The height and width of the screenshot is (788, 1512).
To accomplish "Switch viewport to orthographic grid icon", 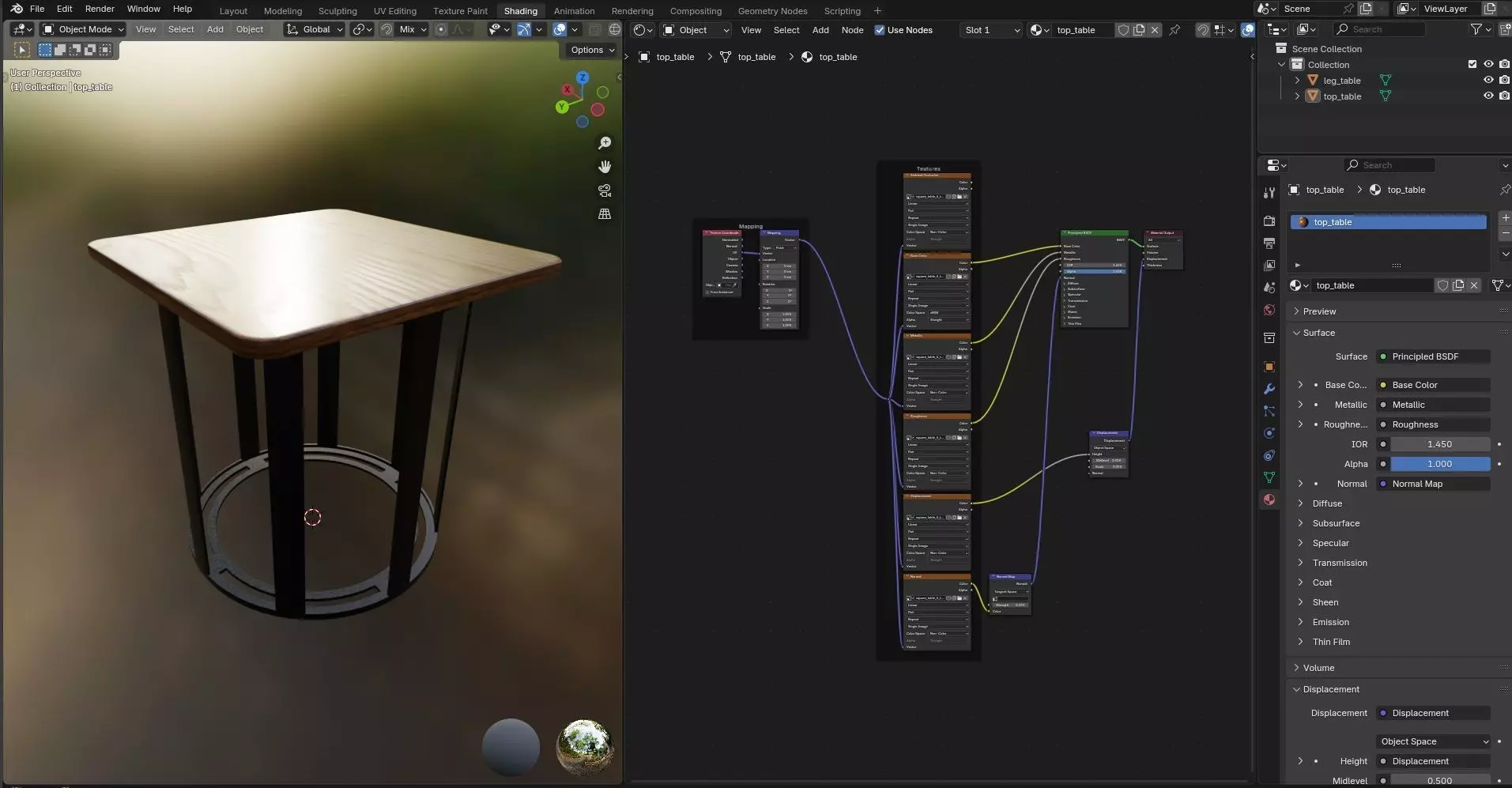I will click(605, 214).
